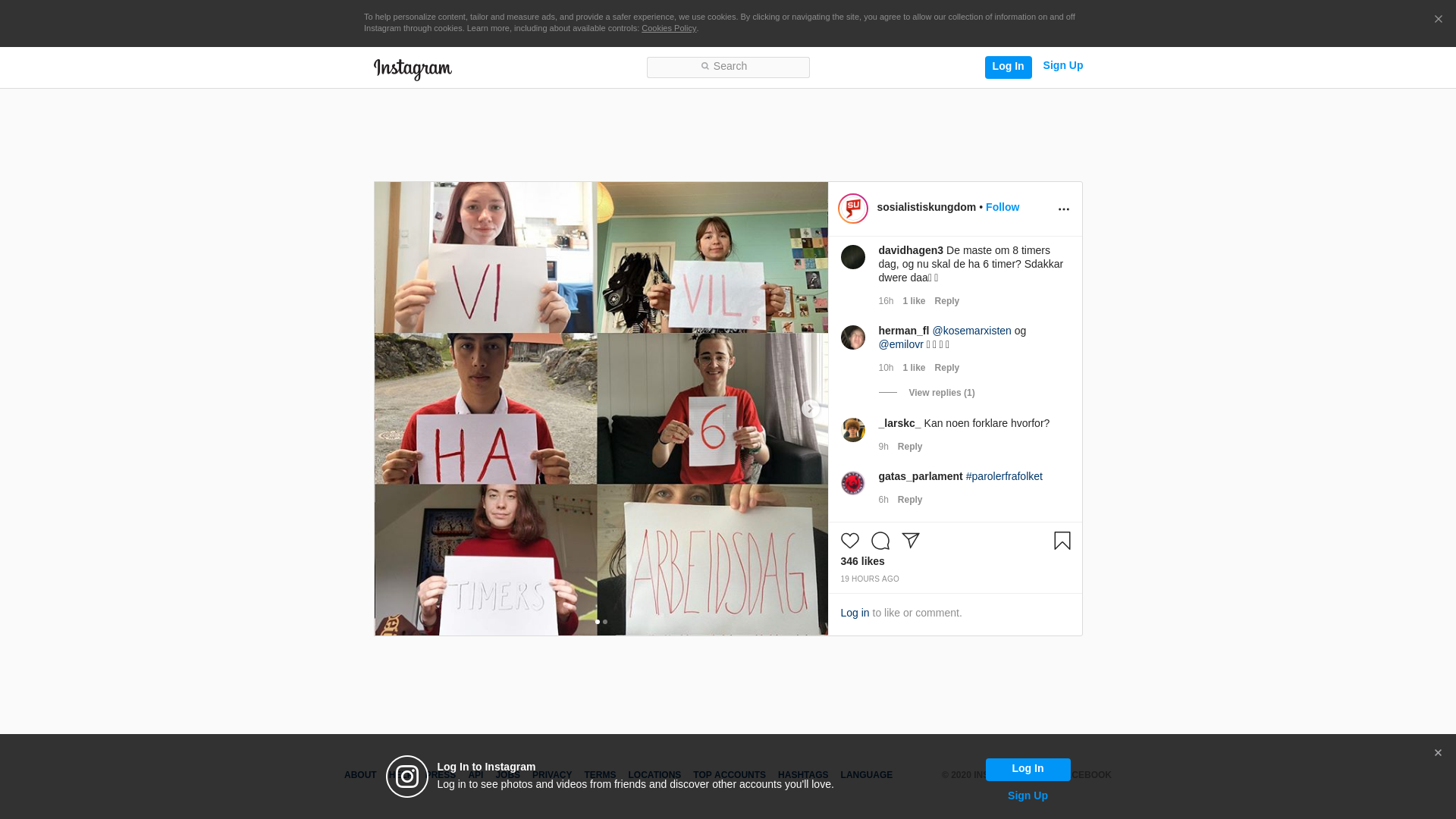Viewport: 1456px width, 819px height.
Task: View likes on herman_fl's comment
Action: (914, 368)
